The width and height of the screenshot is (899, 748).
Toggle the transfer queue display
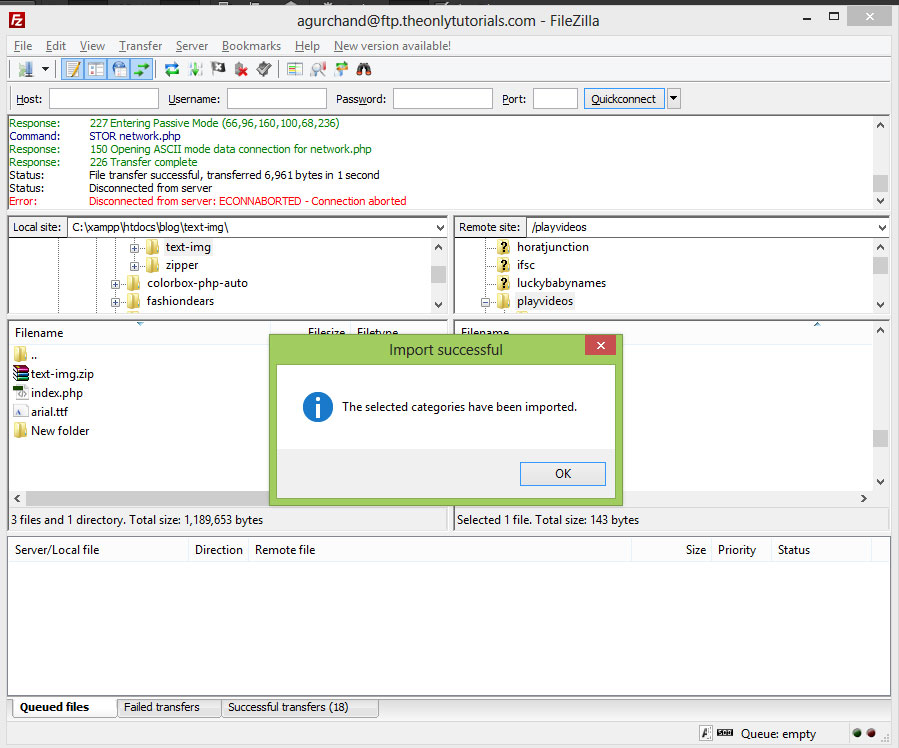[x=142, y=69]
